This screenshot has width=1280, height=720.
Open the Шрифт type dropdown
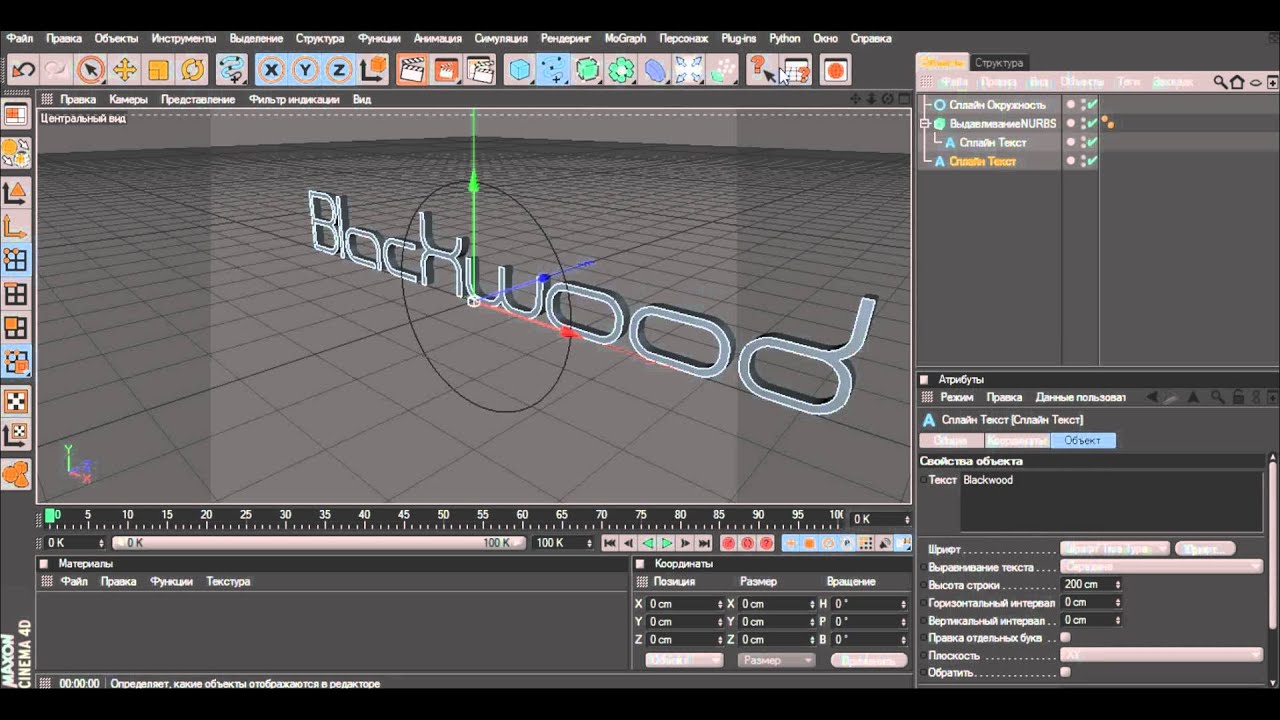point(1115,549)
